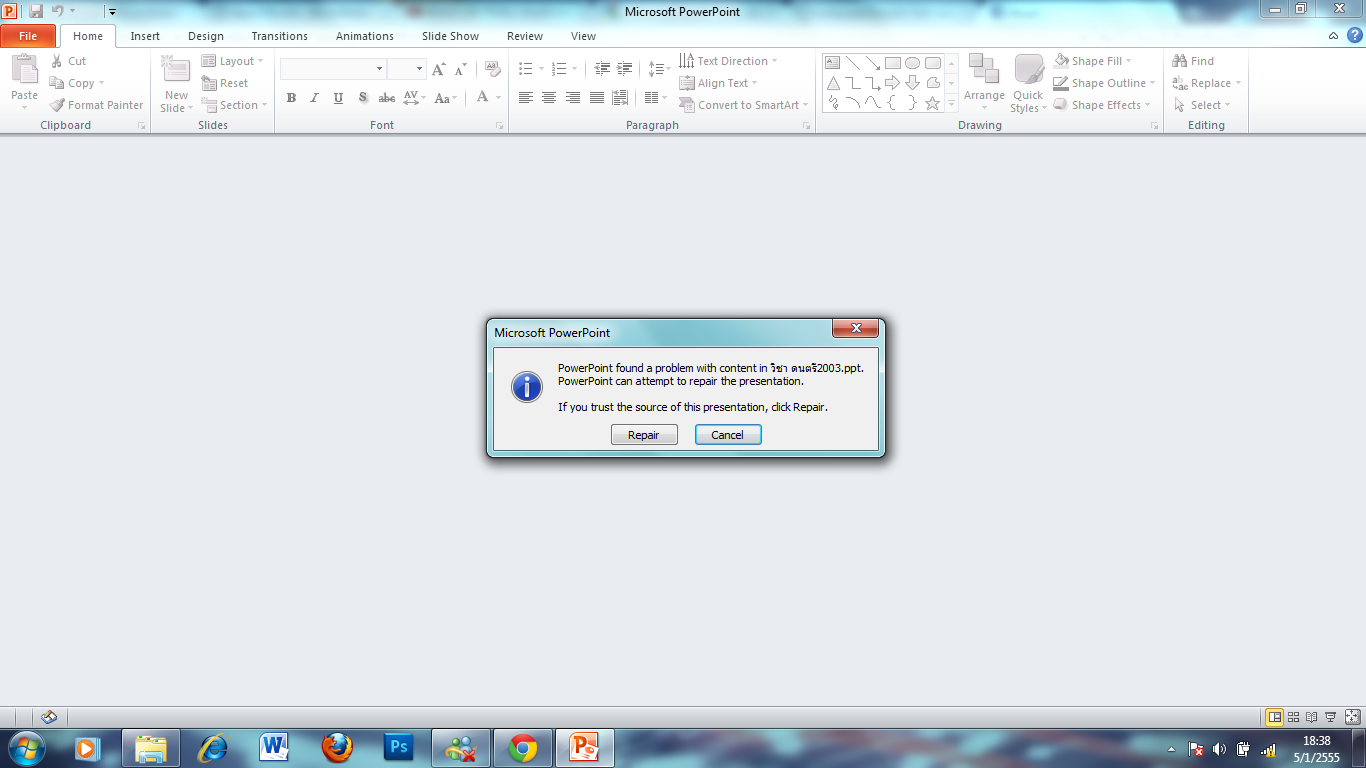Click the Decrease Font Size icon
1366x768 pixels.
pyautogui.click(x=461, y=69)
